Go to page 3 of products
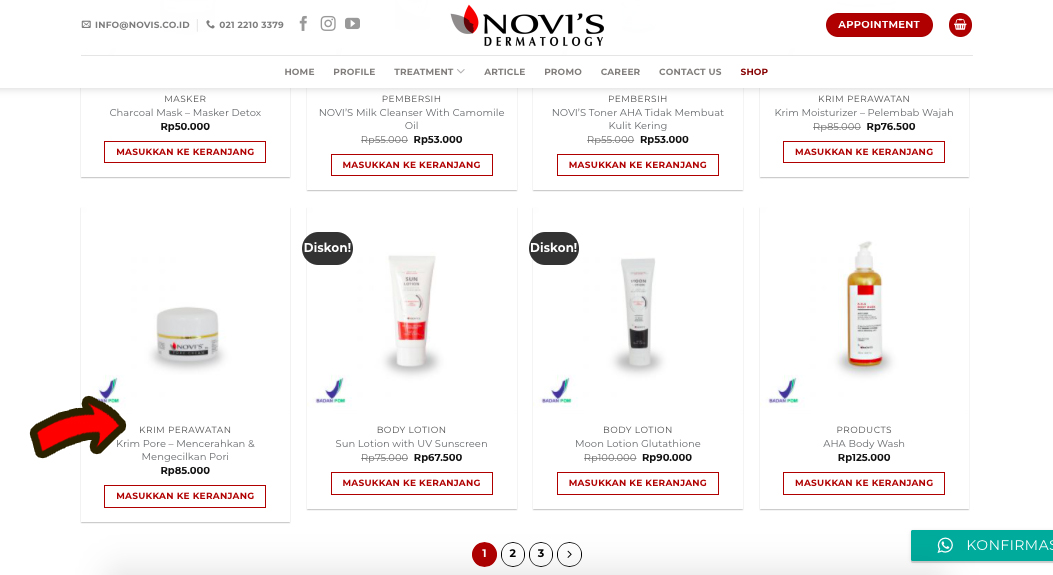Viewport: 1053px width, 575px height. 541,554
